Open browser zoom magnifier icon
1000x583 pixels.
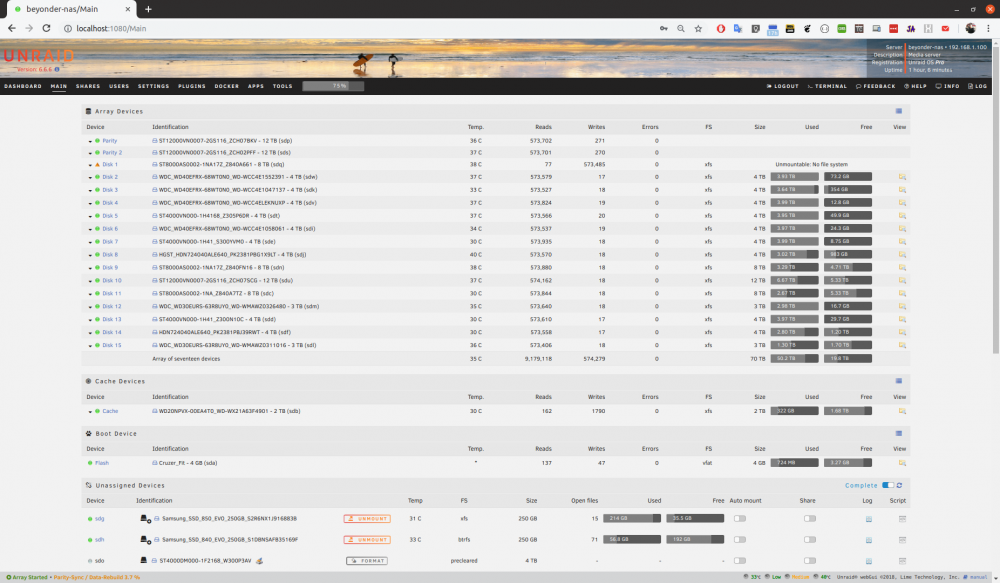tap(680, 29)
